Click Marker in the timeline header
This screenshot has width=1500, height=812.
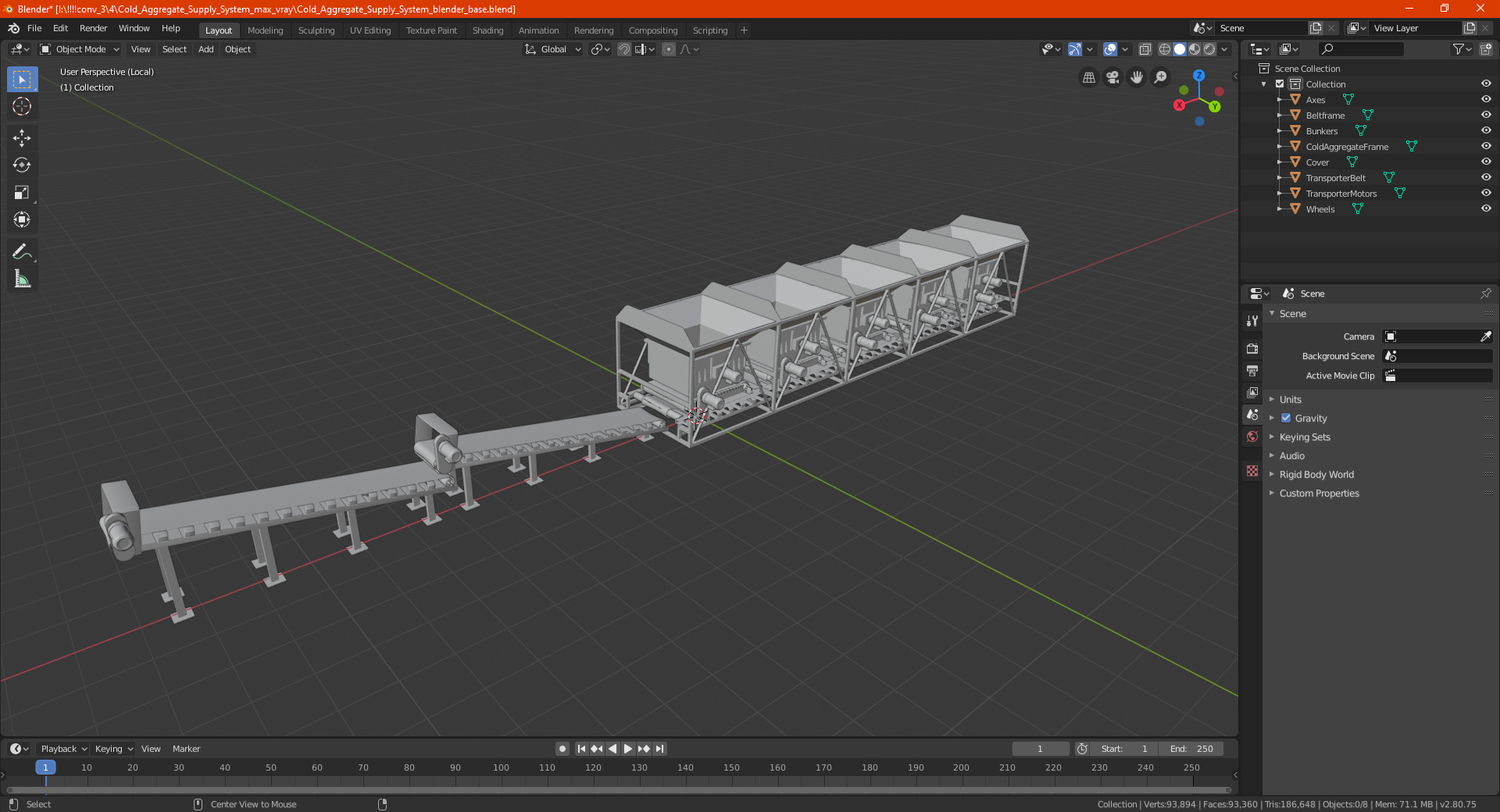[186, 749]
